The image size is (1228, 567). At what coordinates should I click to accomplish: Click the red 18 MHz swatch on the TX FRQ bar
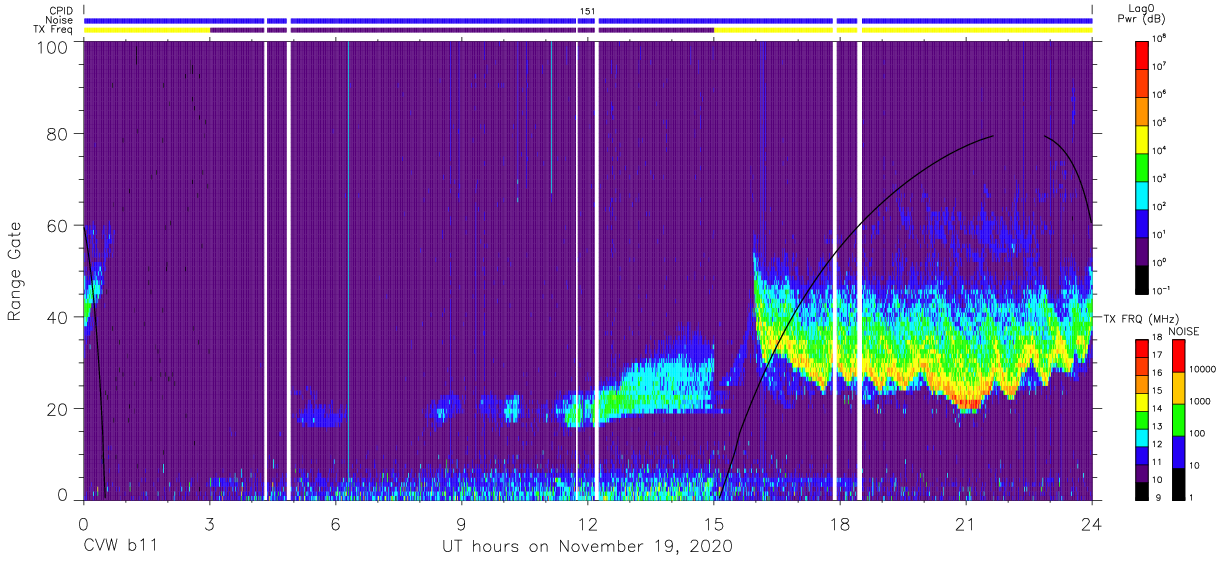click(1143, 349)
